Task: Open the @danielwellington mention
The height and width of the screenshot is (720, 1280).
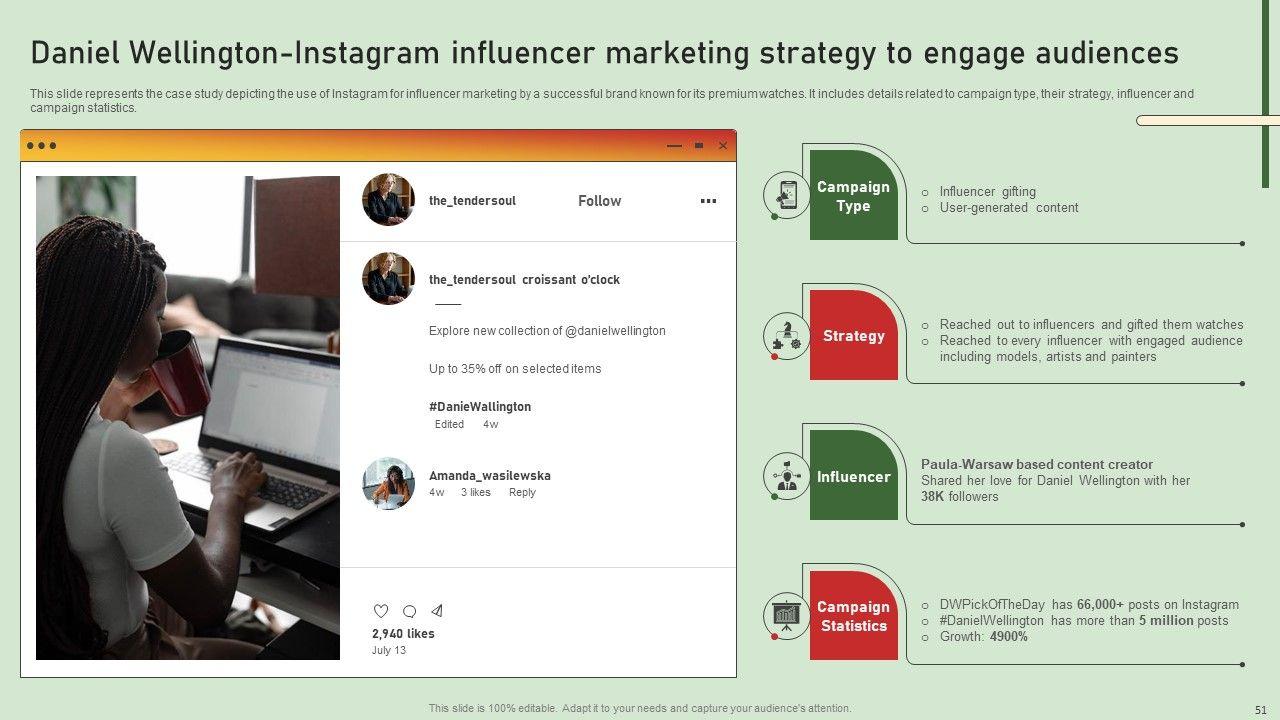Action: click(615, 331)
